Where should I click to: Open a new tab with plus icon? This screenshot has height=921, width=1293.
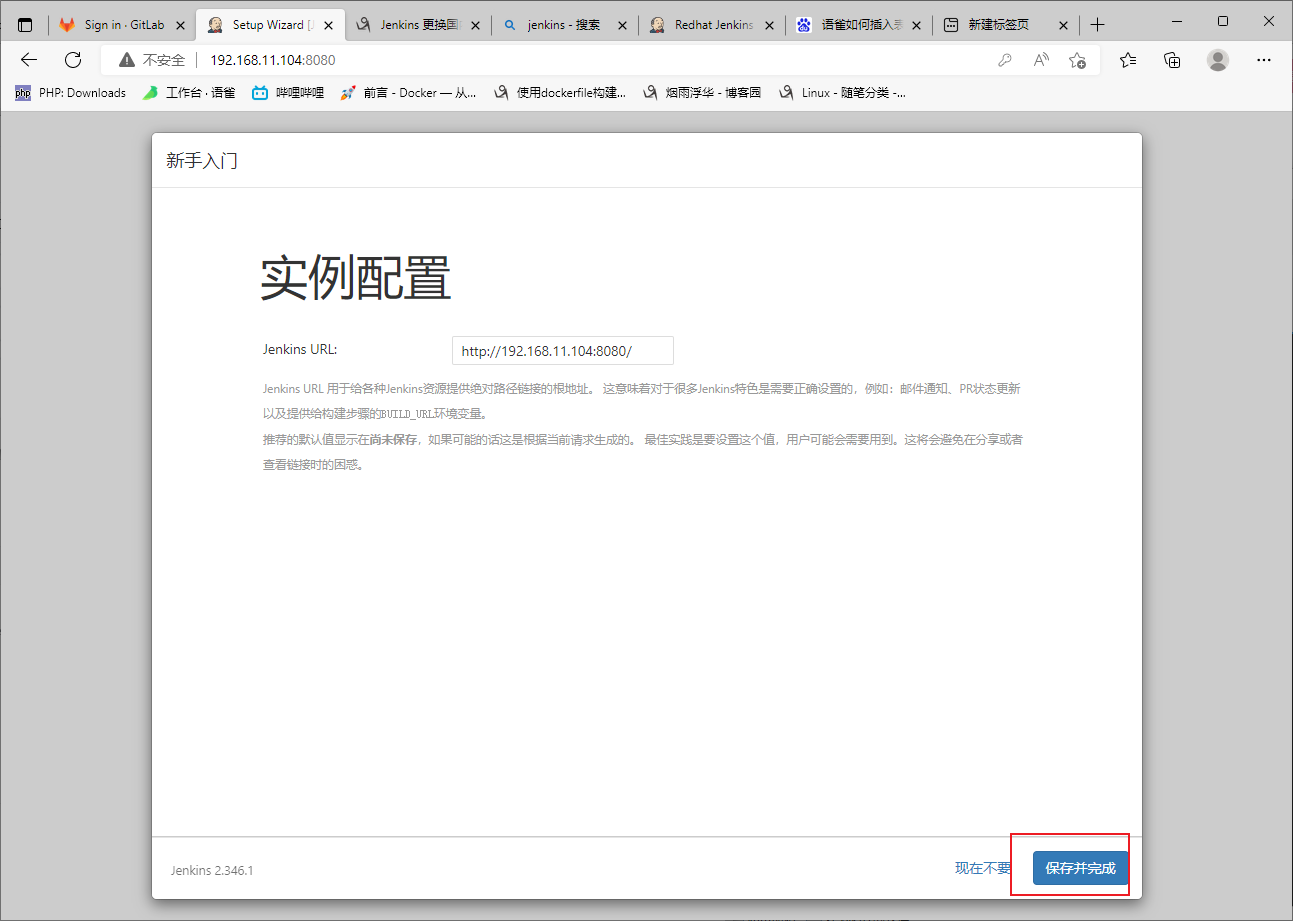click(x=1098, y=25)
